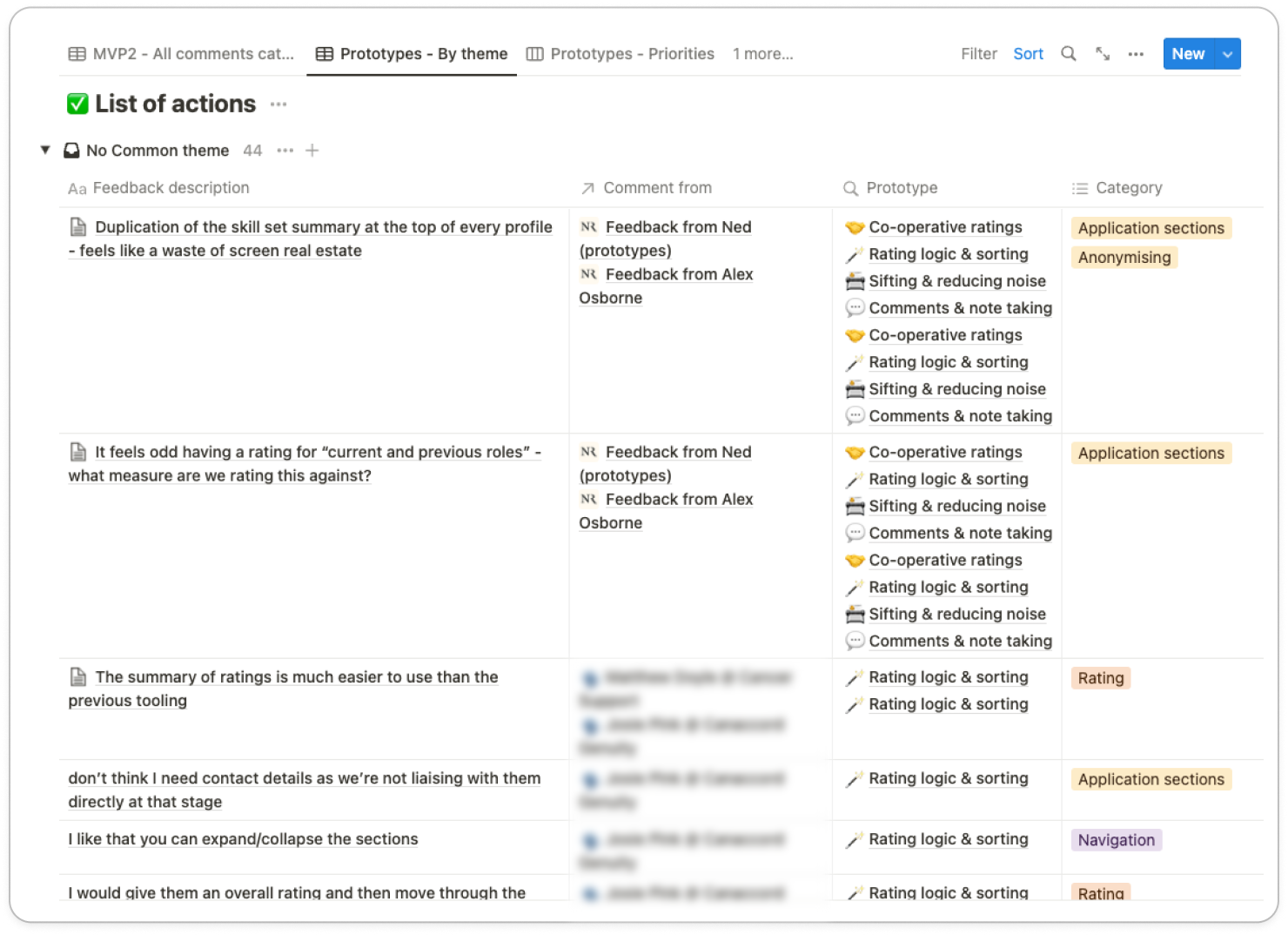Click Application sections tag in 'contact details' row
This screenshot has width=1288, height=935.
[1151, 779]
